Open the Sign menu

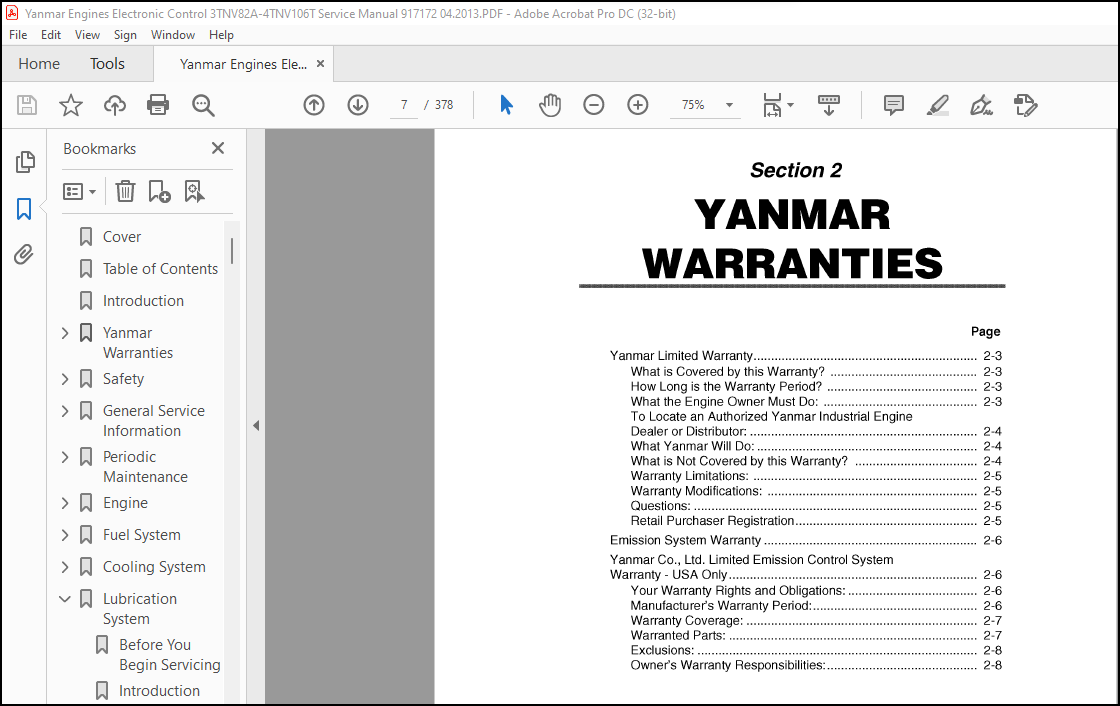tap(125, 35)
